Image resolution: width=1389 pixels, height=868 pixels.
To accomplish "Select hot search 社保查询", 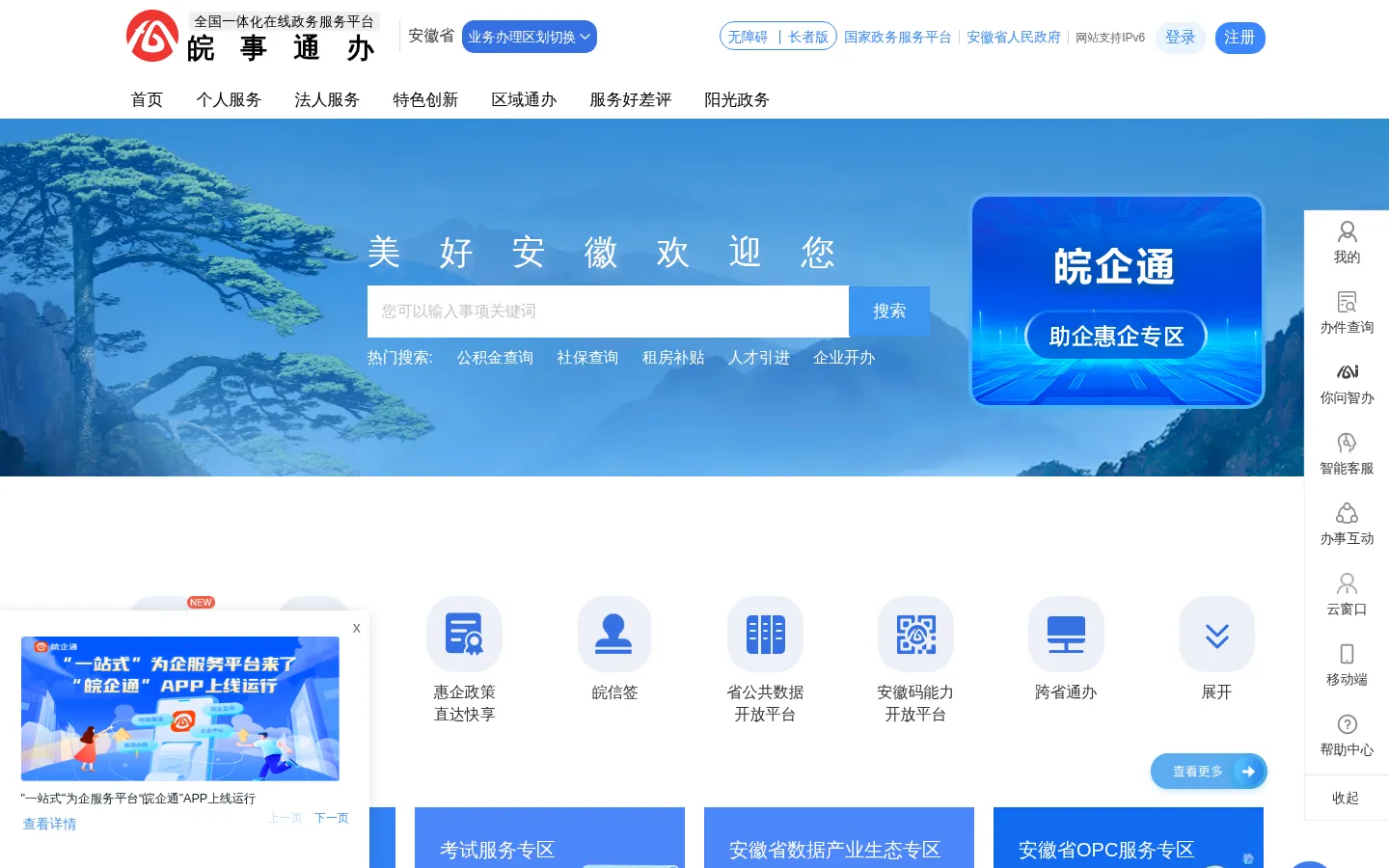I will click(x=587, y=357).
